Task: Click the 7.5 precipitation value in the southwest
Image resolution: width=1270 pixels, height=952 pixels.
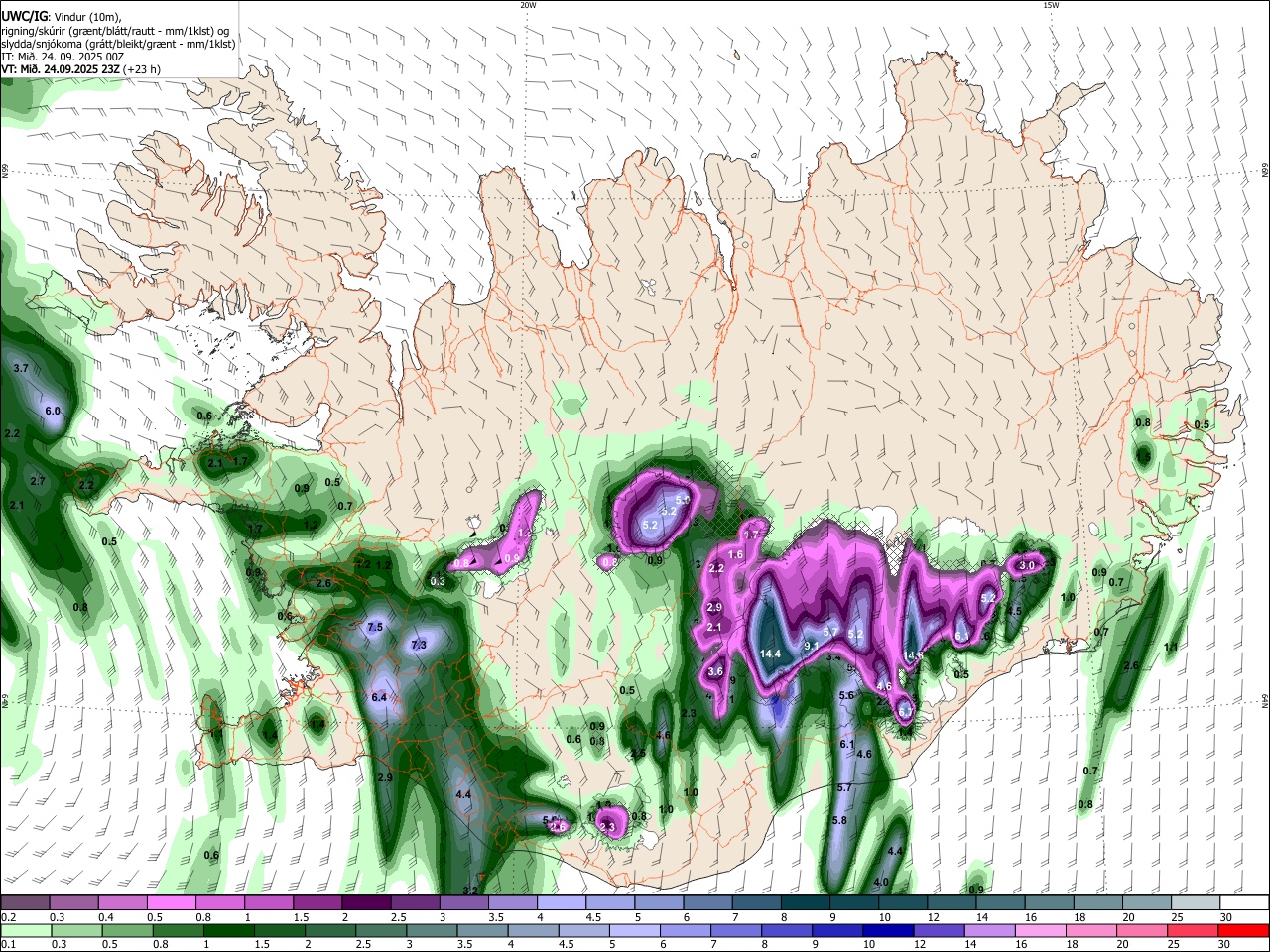Action: pos(375,627)
